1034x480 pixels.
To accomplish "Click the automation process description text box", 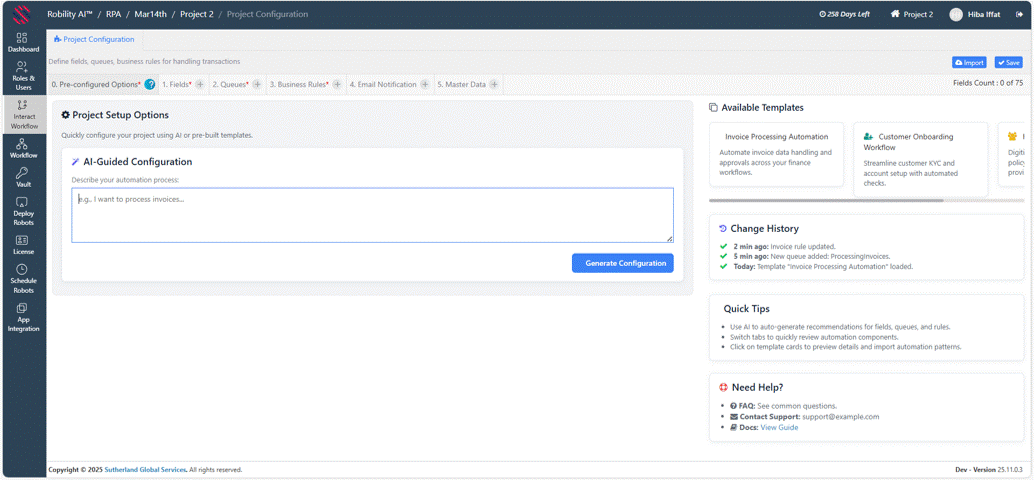I will coord(372,215).
